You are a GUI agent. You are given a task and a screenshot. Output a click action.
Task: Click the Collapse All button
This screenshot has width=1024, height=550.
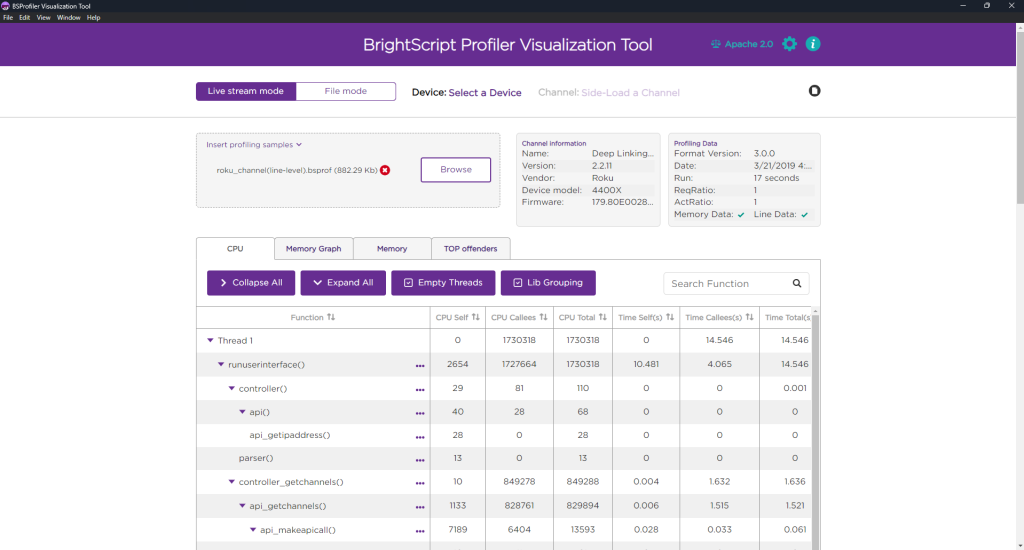(x=251, y=283)
